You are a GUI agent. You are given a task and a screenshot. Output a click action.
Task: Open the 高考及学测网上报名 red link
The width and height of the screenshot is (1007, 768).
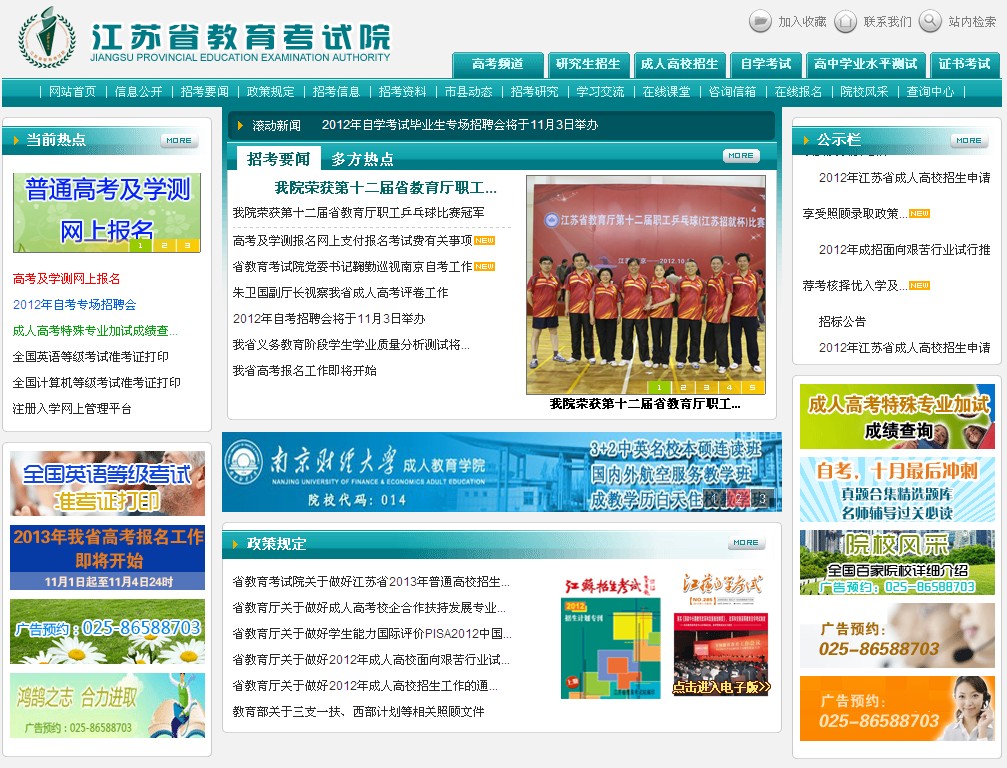point(66,279)
